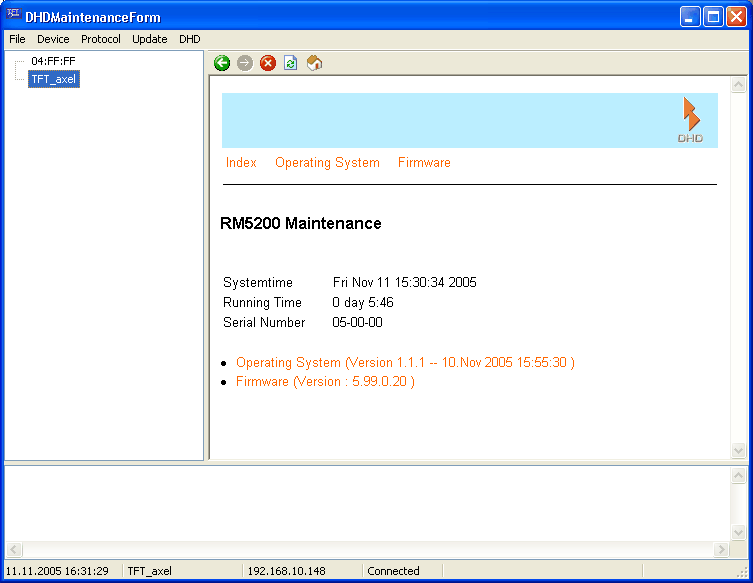Click status bar IP 192.168.10.148
The height and width of the screenshot is (583, 753).
(x=286, y=571)
